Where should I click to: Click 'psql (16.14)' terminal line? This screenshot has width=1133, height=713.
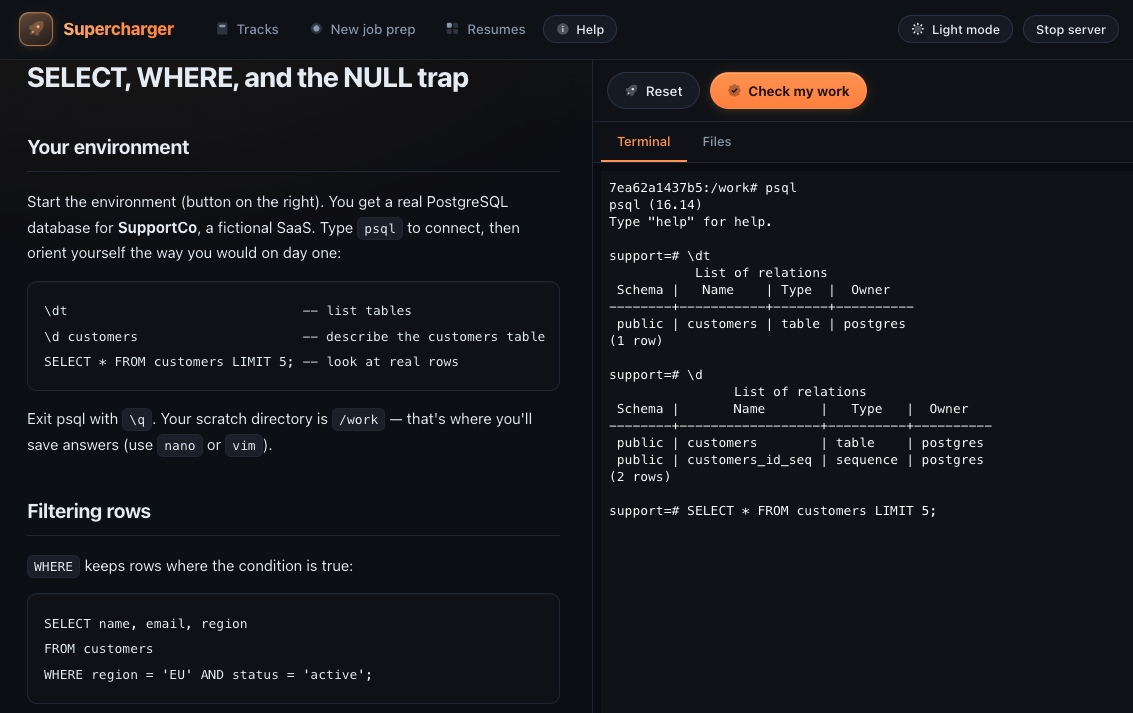click(x=655, y=205)
